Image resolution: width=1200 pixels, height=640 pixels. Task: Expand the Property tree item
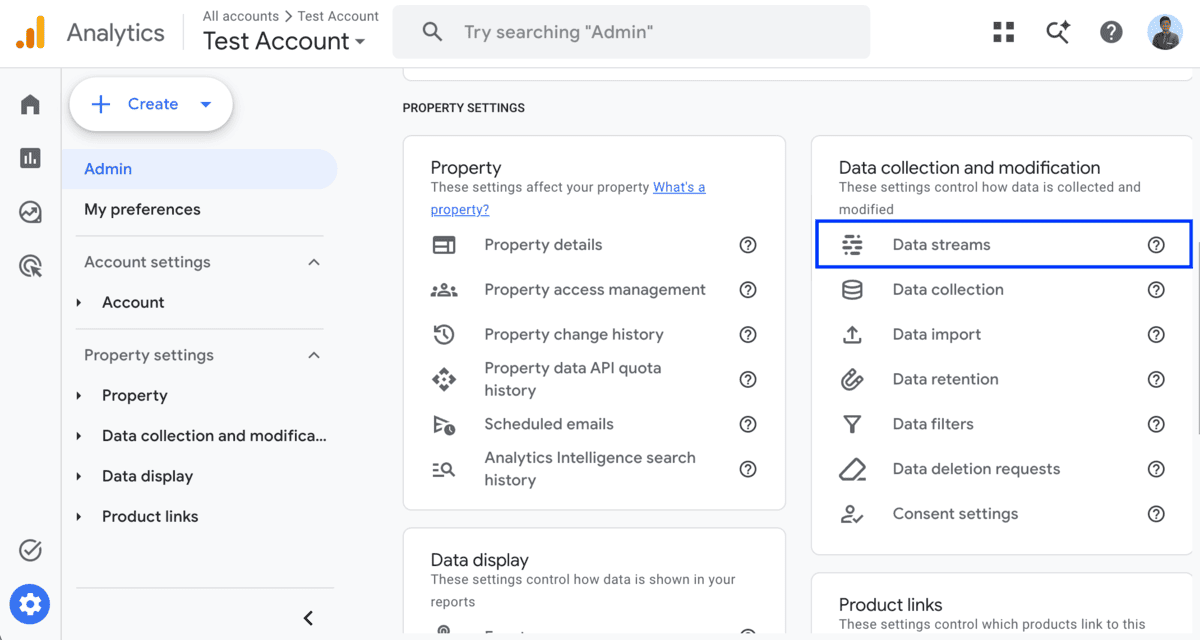(79, 396)
